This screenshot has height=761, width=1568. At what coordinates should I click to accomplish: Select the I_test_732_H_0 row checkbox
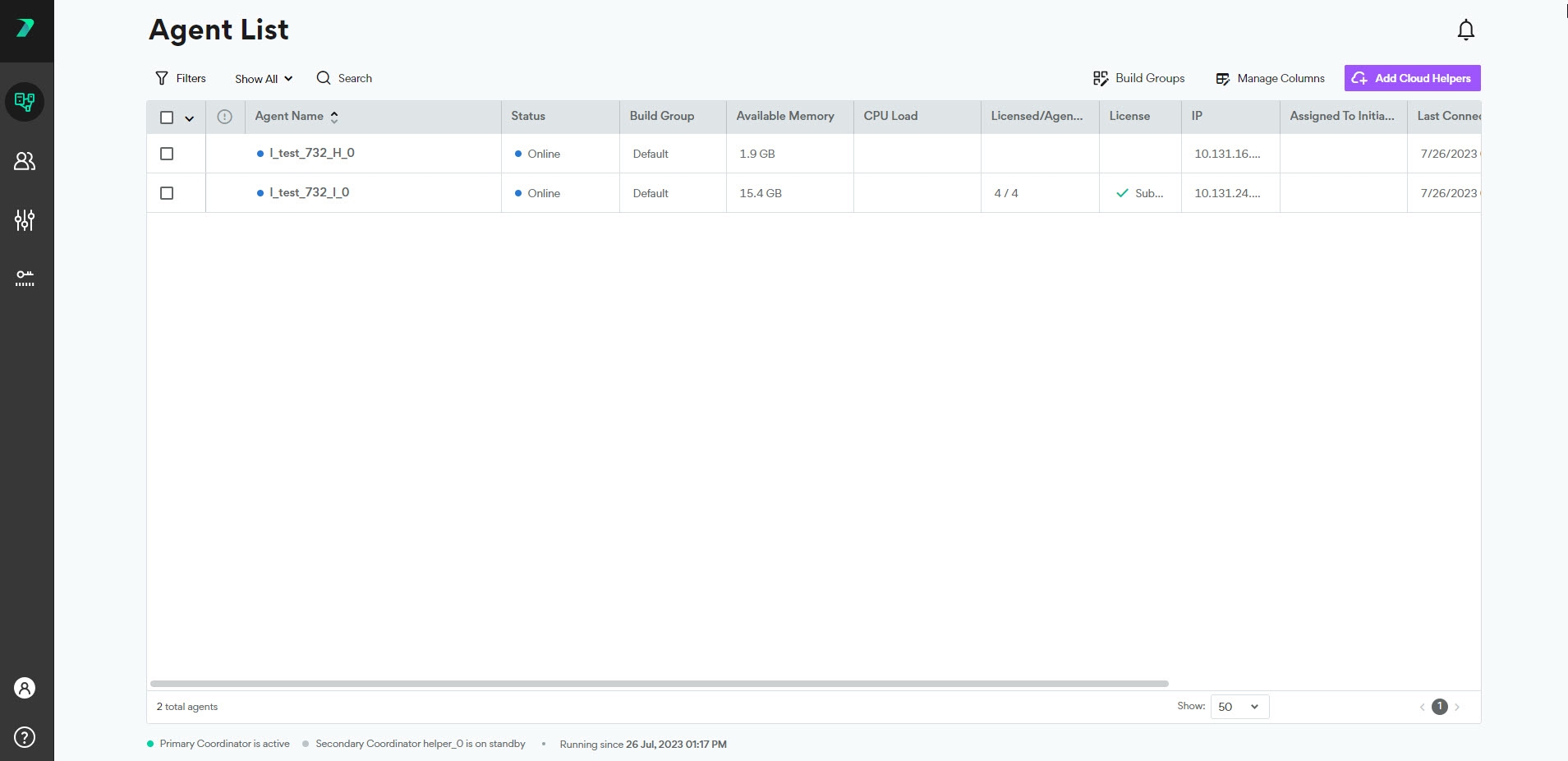167,154
